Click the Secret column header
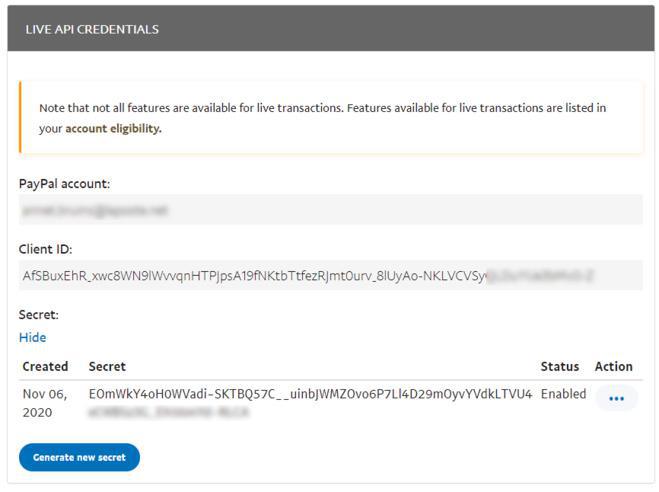 107,366
